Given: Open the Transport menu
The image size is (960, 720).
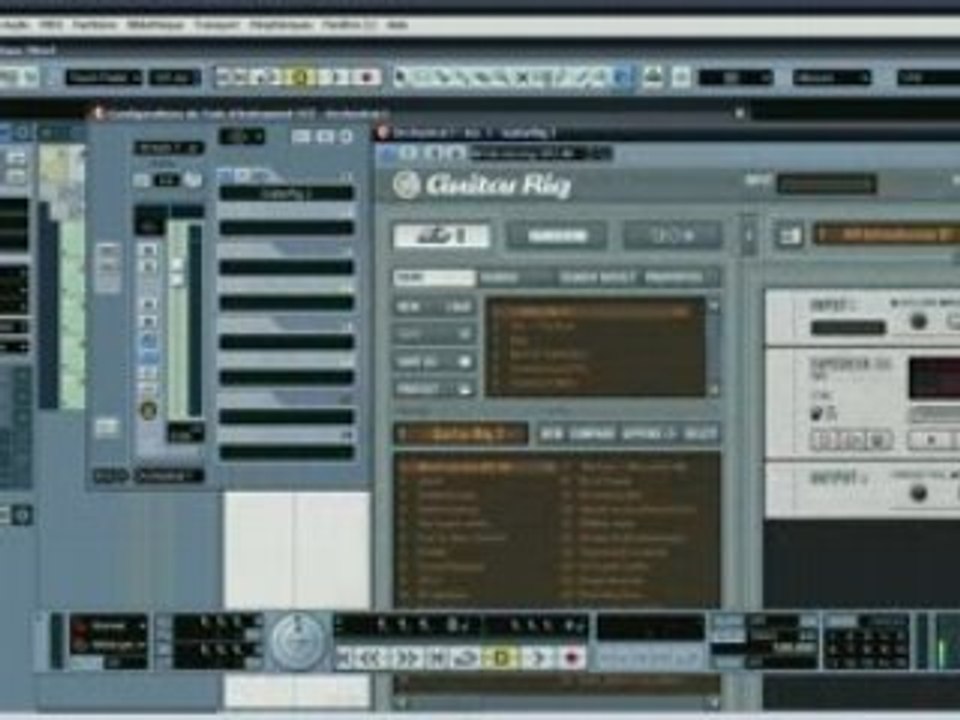Looking at the screenshot, I should (217, 24).
